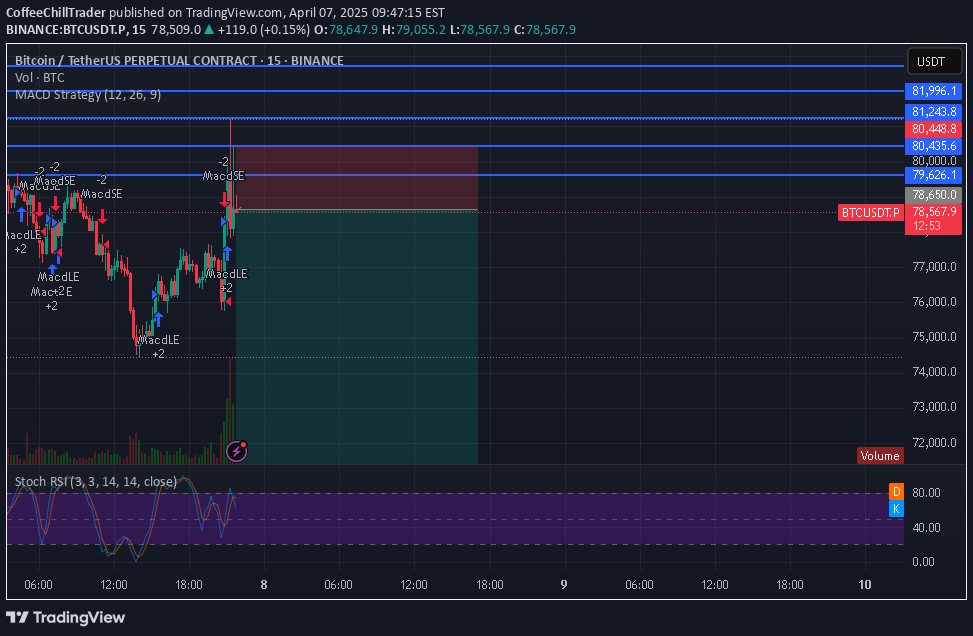The width and height of the screenshot is (973, 636).
Task: Click the purple lightning bolt event icon
Action: coord(236,451)
